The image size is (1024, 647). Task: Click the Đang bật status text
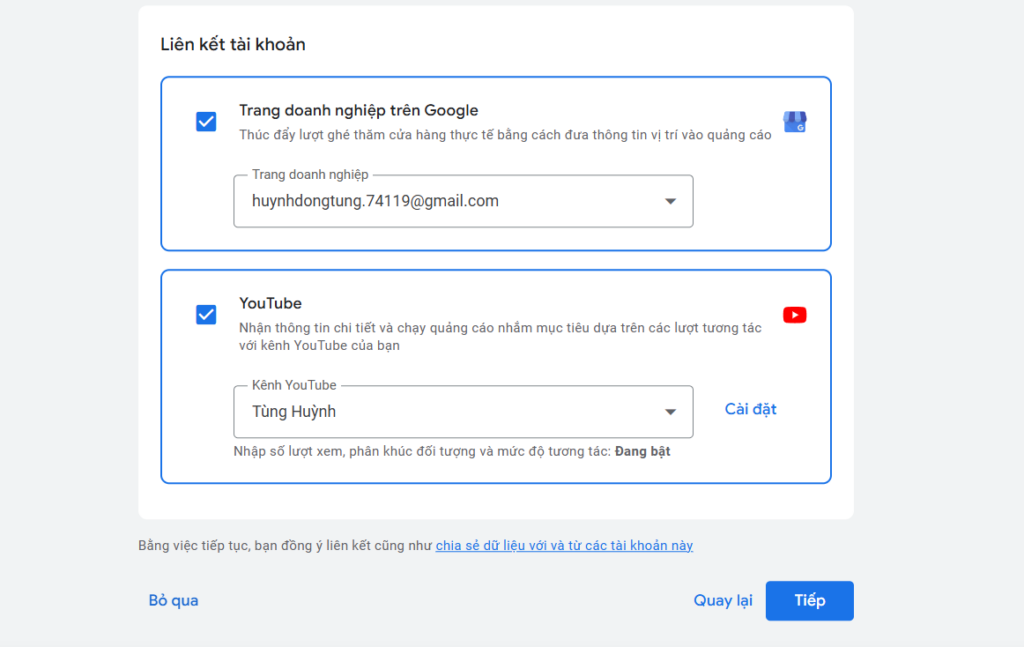click(x=643, y=452)
